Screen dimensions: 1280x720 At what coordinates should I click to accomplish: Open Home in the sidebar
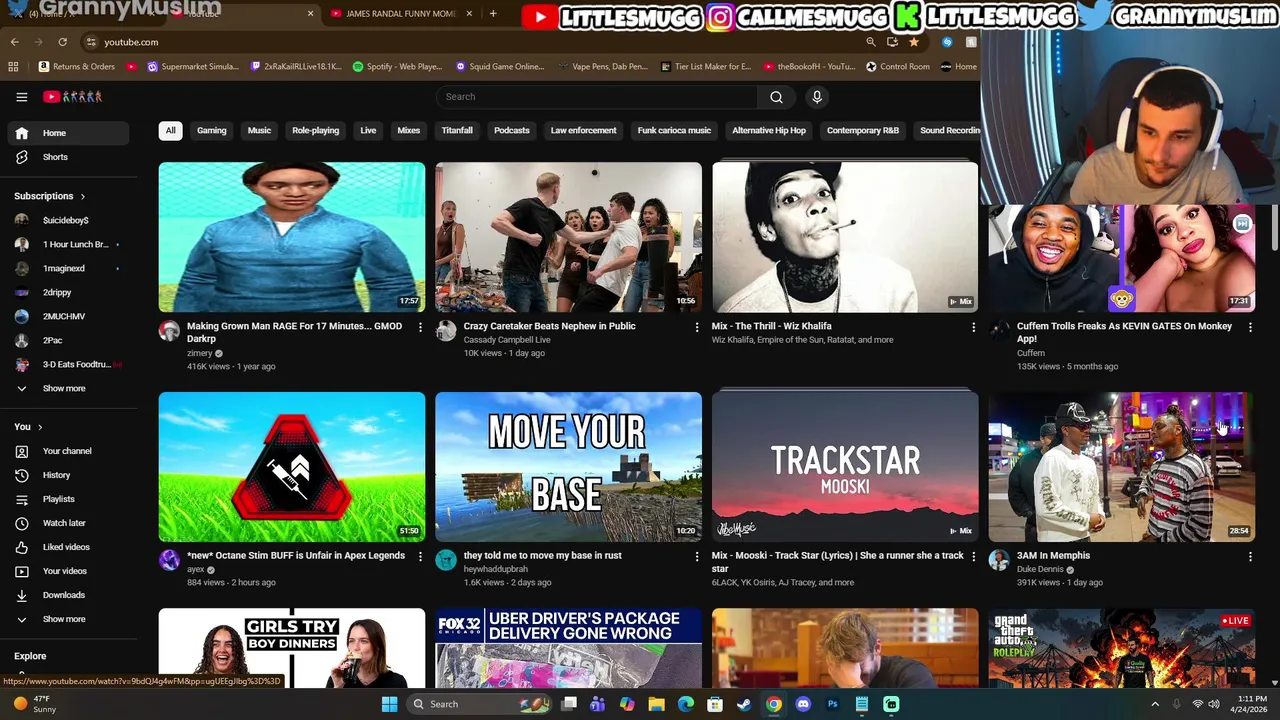pyautogui.click(x=68, y=133)
